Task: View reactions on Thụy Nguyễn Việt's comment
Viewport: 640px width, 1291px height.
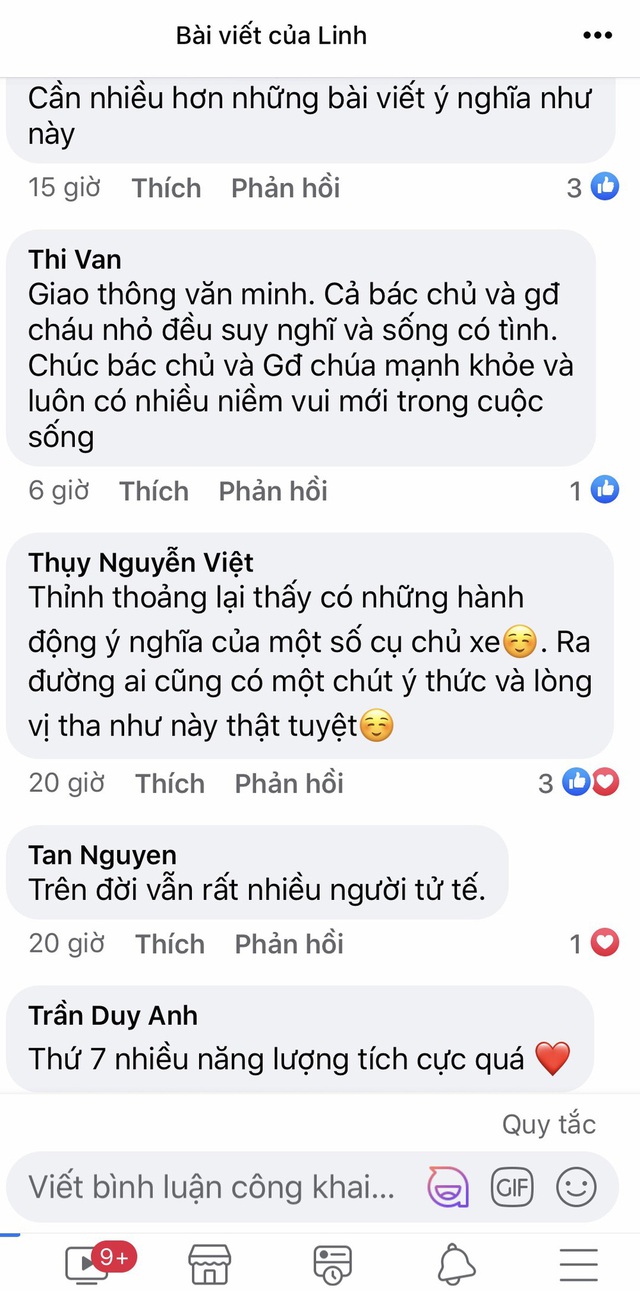Action: click(590, 783)
